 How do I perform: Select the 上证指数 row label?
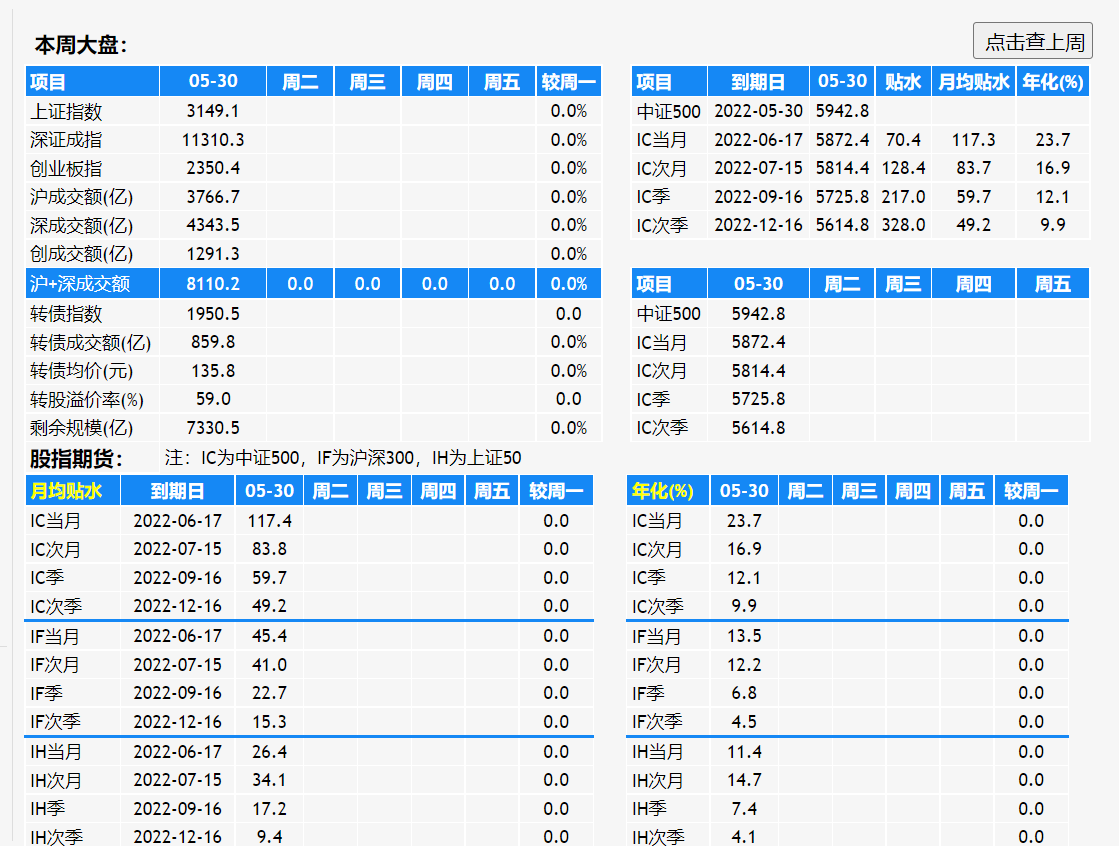pyautogui.click(x=66, y=111)
